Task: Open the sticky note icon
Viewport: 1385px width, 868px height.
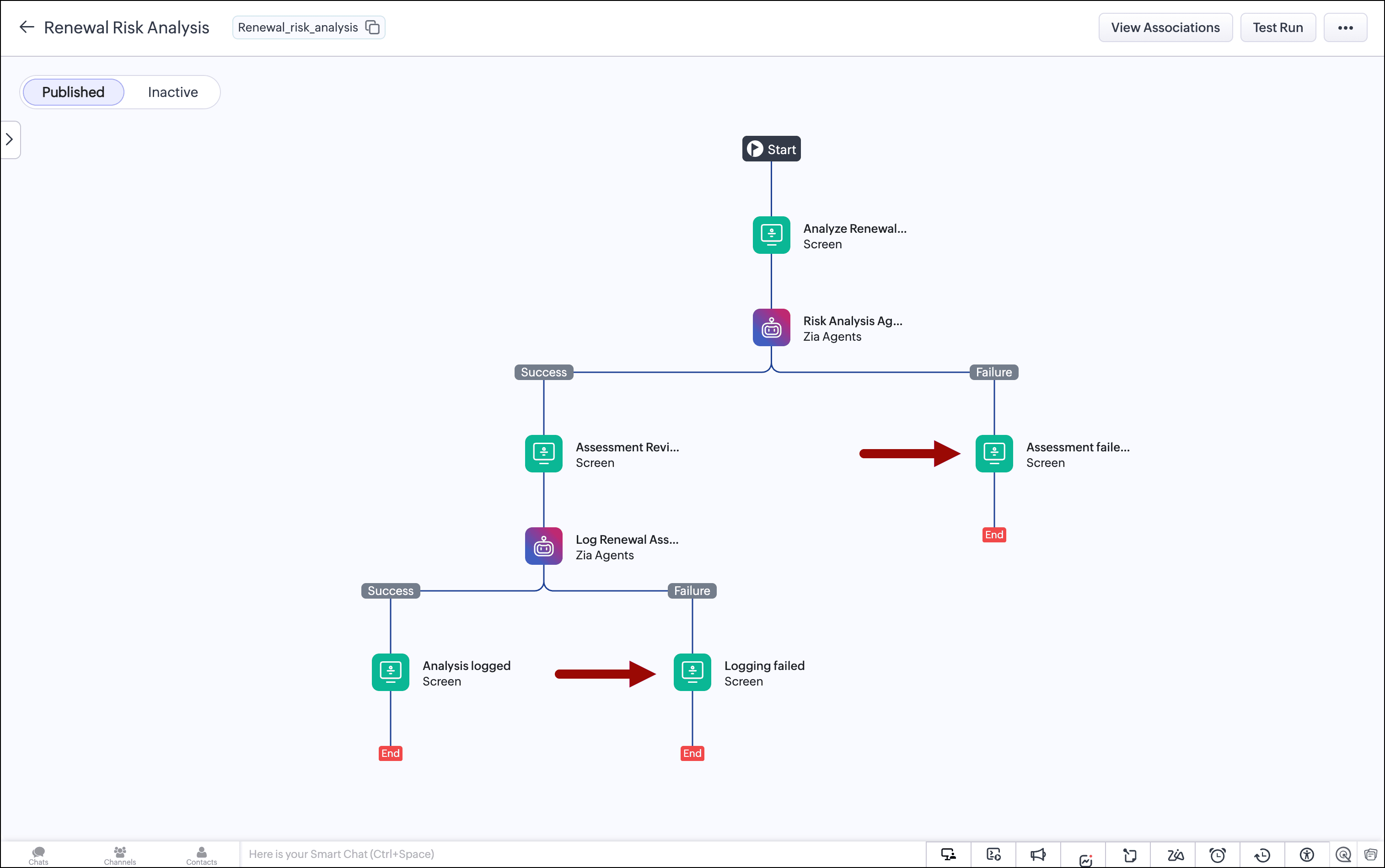Action: click(1129, 855)
